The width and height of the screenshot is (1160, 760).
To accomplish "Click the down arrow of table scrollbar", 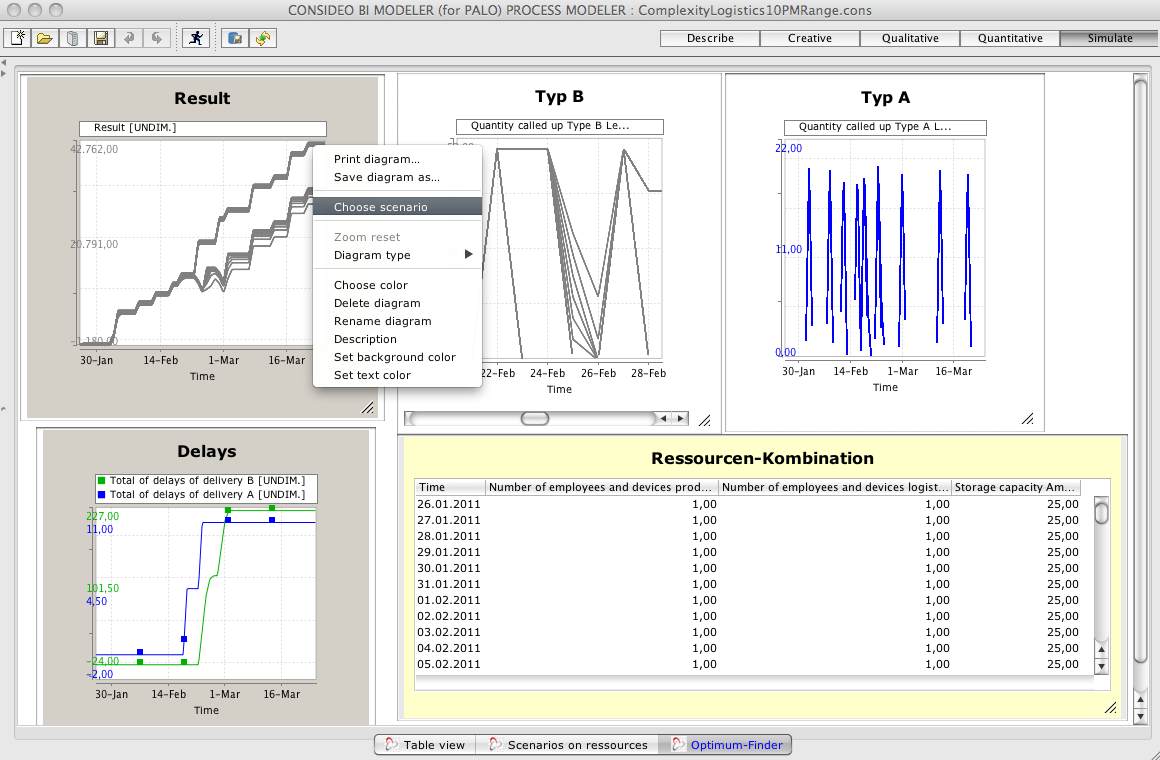I will 1102,666.
